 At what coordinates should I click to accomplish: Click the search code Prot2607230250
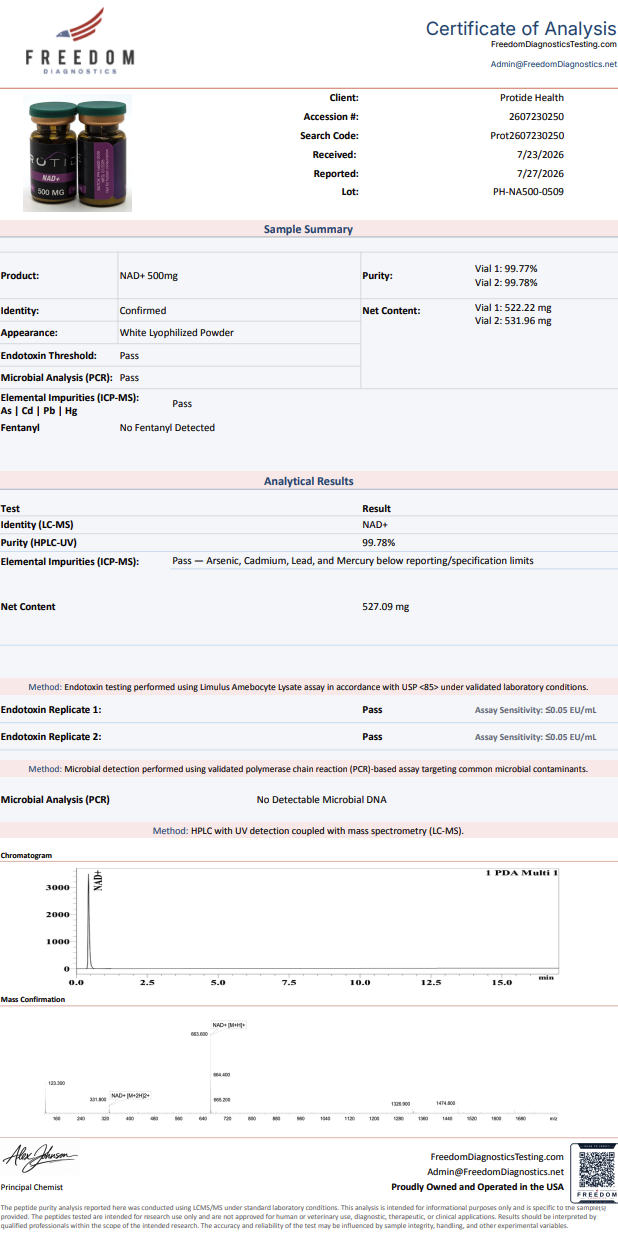click(527, 135)
